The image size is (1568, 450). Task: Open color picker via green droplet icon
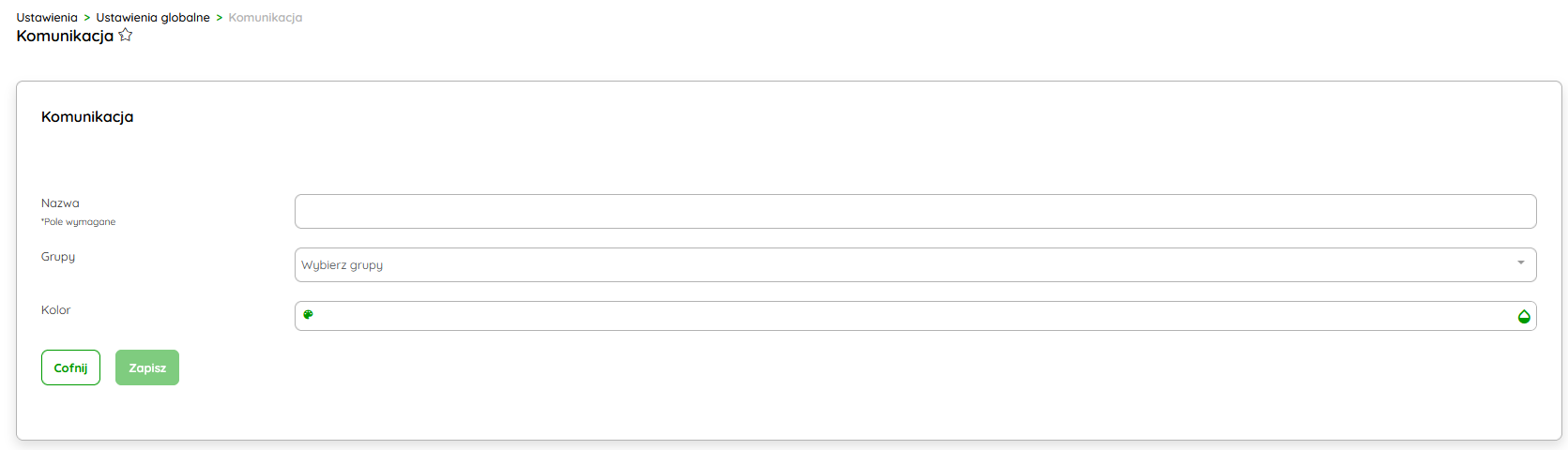click(x=1524, y=317)
